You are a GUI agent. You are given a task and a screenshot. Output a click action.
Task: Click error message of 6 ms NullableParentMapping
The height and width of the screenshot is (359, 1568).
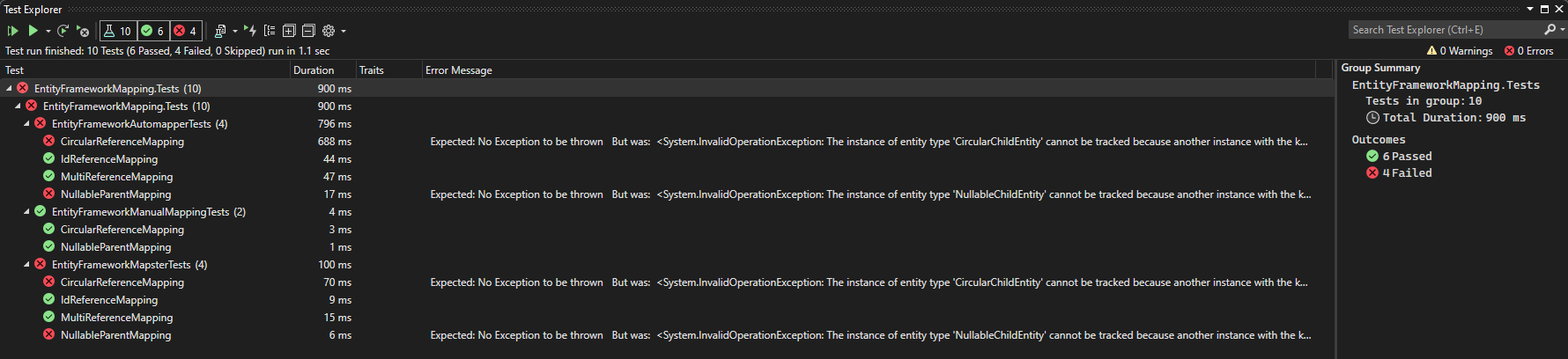(x=870, y=335)
